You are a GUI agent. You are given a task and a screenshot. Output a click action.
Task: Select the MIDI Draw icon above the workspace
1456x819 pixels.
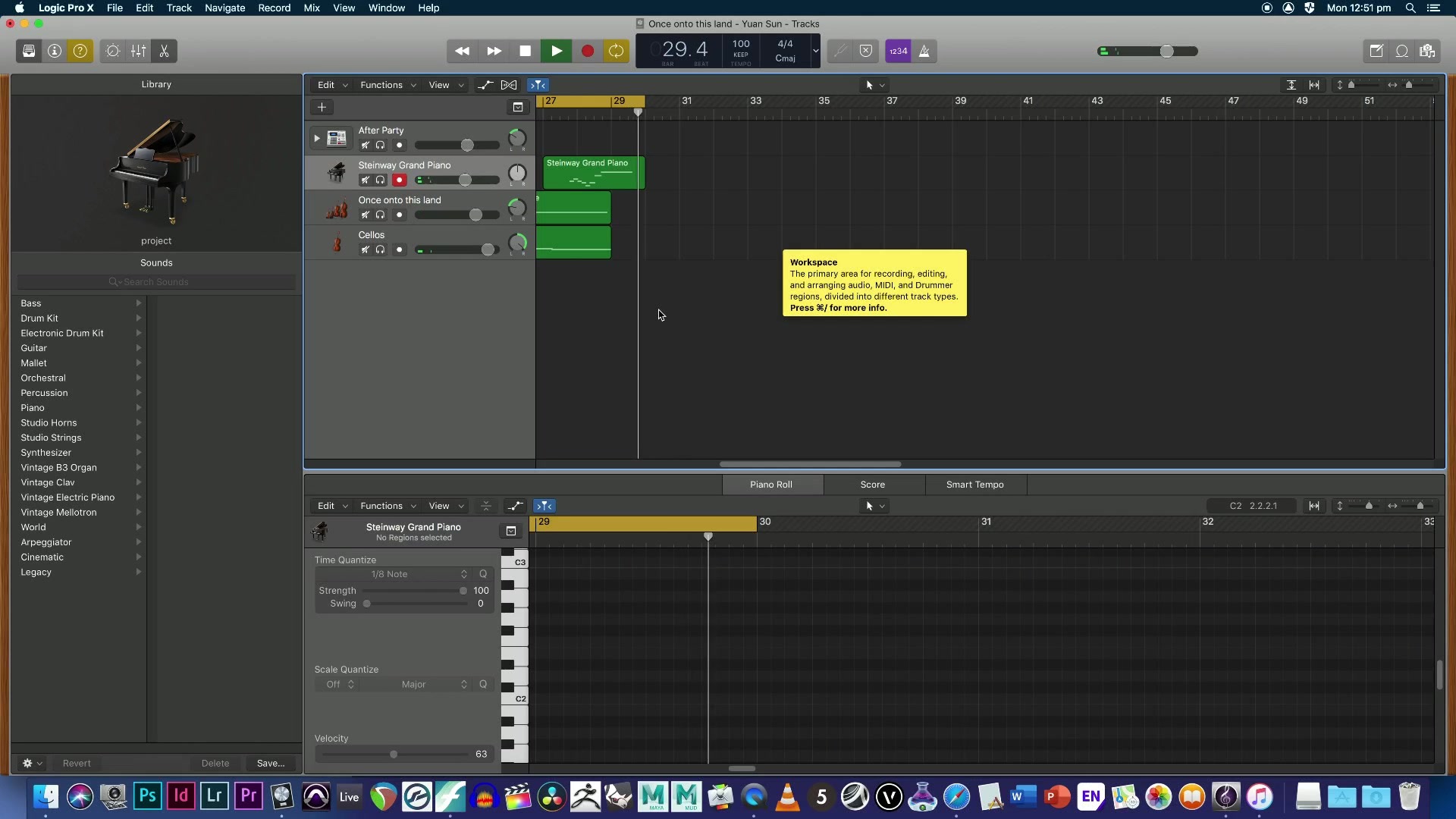coord(486,85)
